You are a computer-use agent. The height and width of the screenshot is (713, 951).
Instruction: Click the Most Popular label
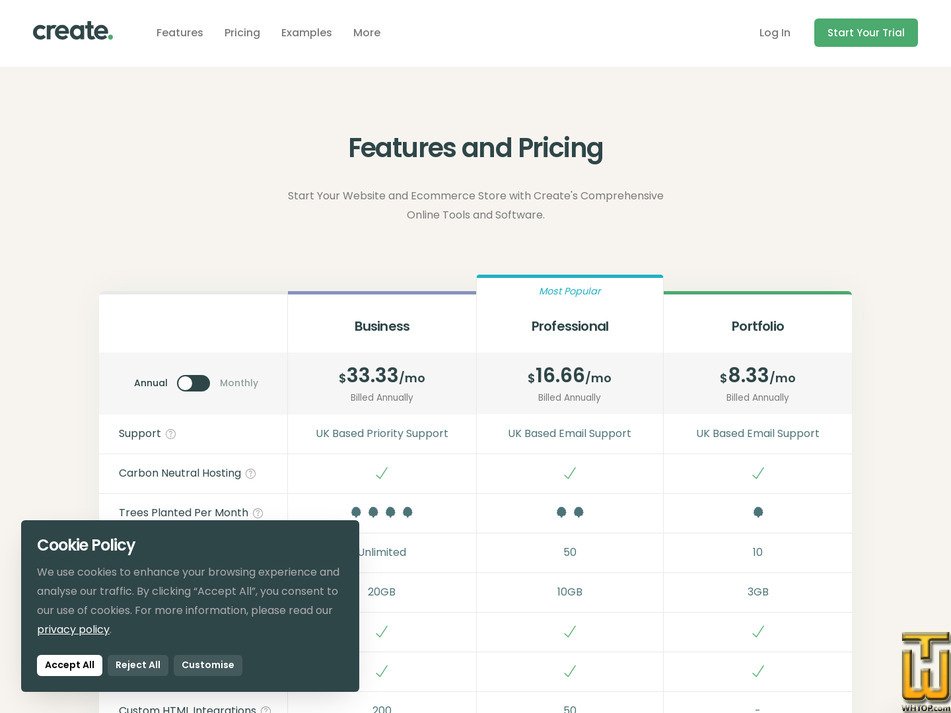[x=570, y=291]
